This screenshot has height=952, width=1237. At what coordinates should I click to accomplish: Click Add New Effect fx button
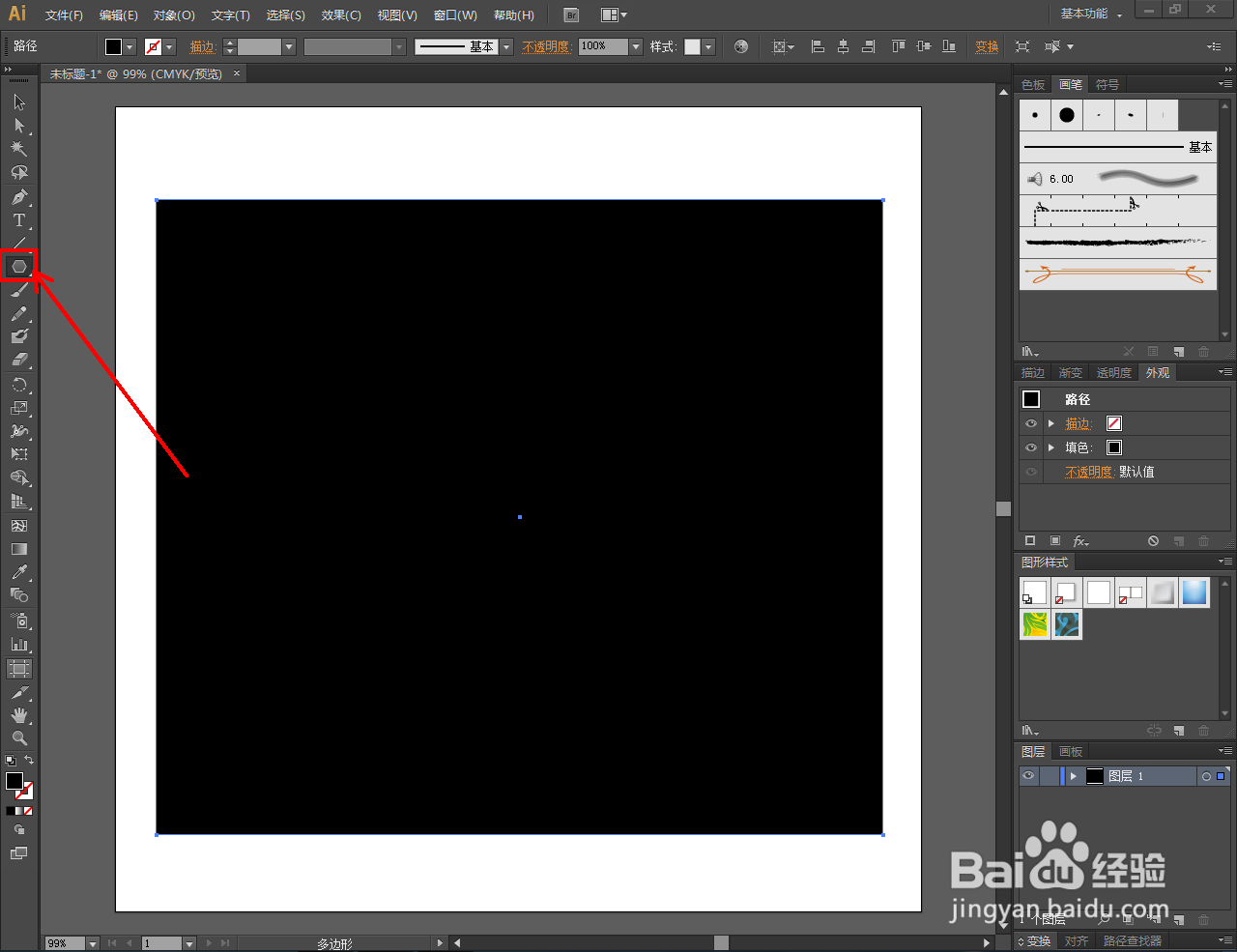[x=1080, y=541]
